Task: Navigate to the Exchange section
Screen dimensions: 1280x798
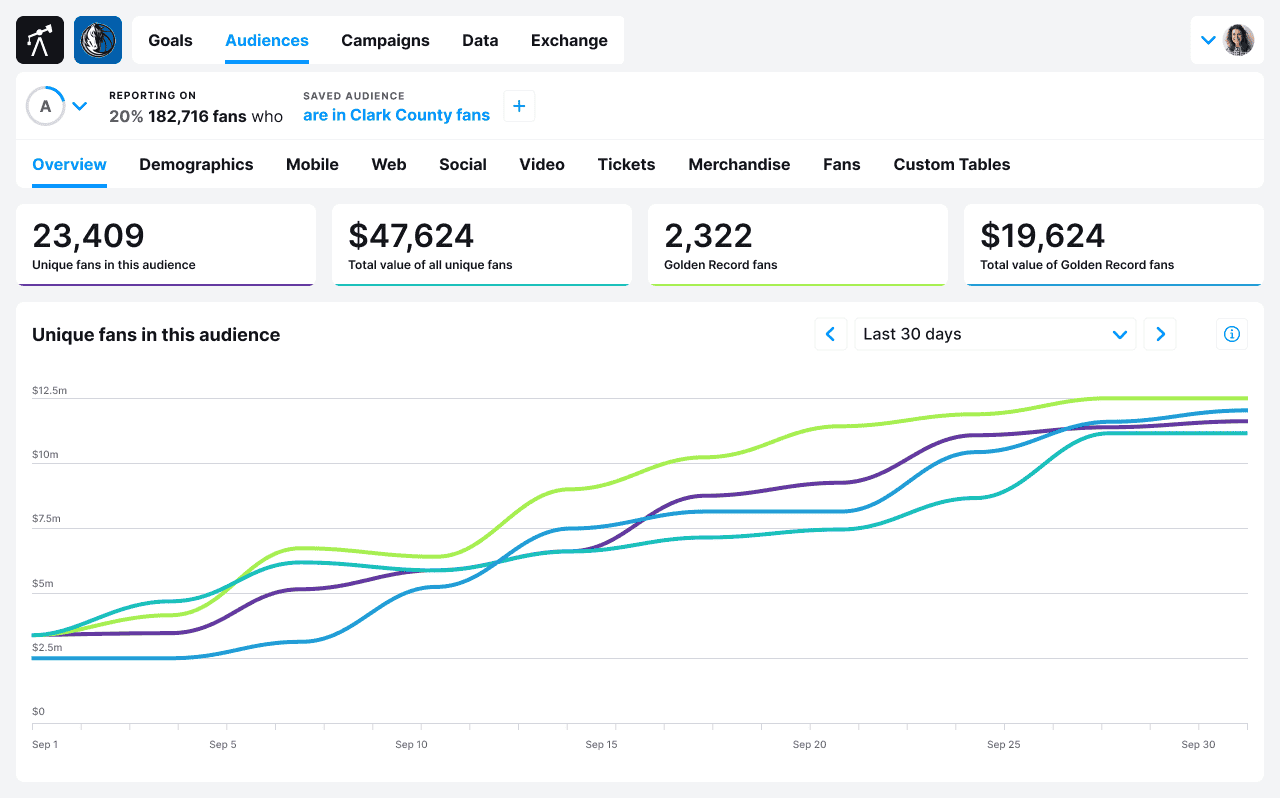Action: point(569,40)
